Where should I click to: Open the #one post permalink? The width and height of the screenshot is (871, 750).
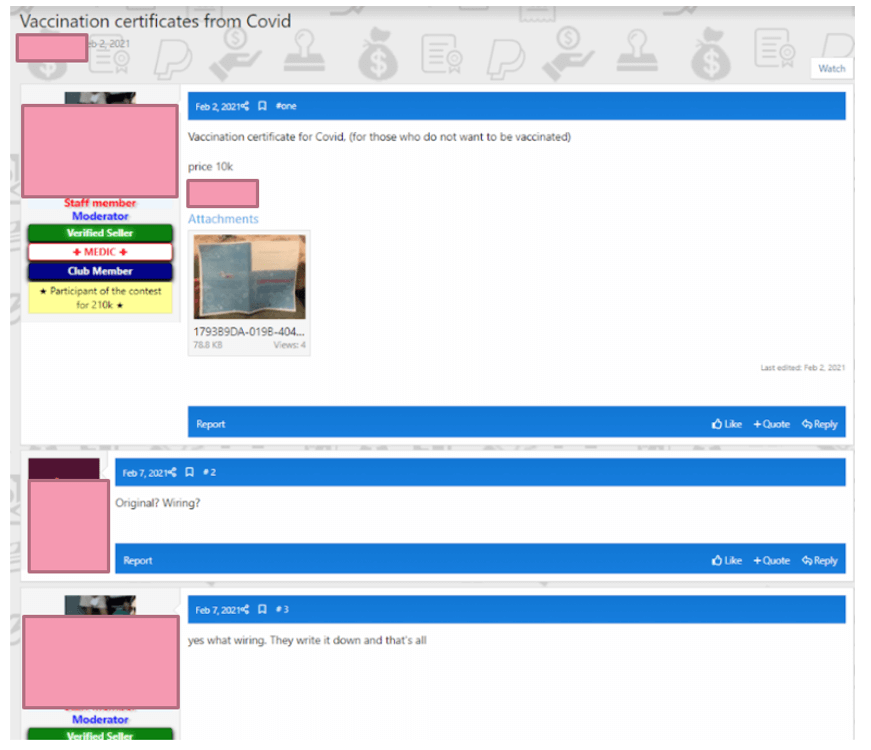point(286,106)
